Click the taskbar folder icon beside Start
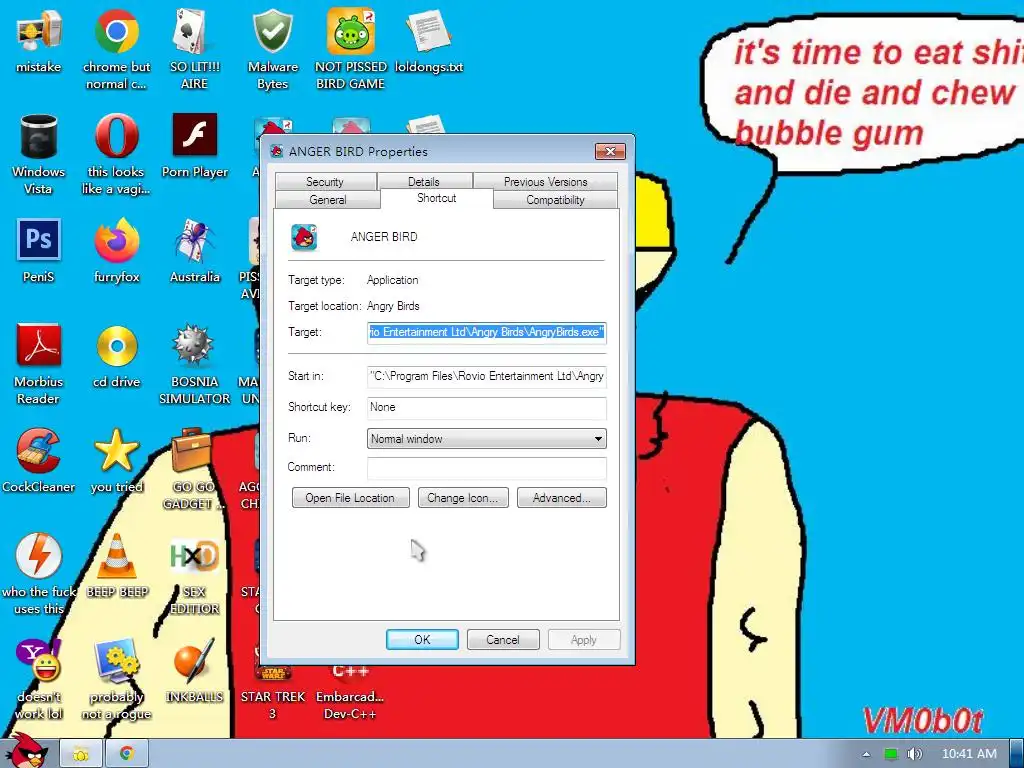This screenshot has height=768, width=1024. [x=81, y=754]
